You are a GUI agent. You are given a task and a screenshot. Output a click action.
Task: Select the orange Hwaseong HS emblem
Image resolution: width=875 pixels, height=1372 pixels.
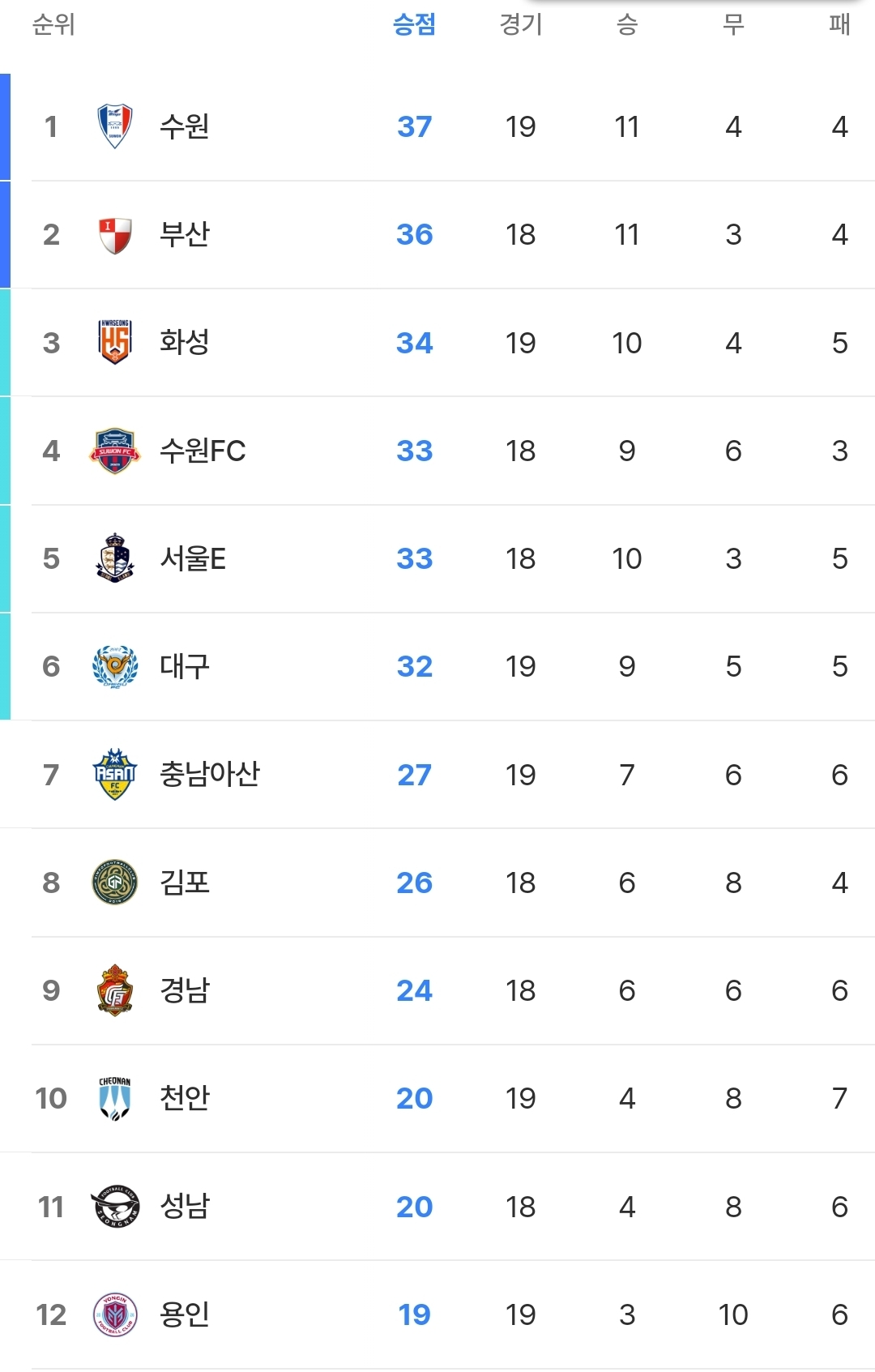115,342
